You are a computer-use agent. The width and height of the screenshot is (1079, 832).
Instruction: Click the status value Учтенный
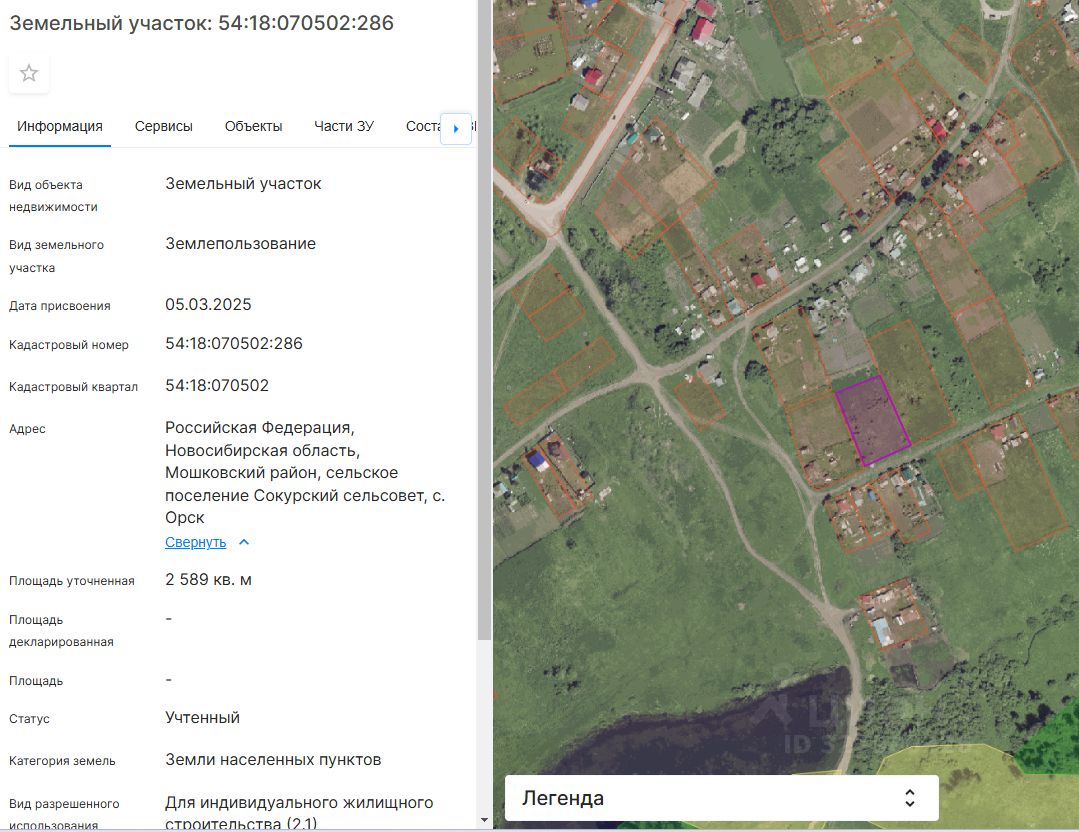click(202, 718)
